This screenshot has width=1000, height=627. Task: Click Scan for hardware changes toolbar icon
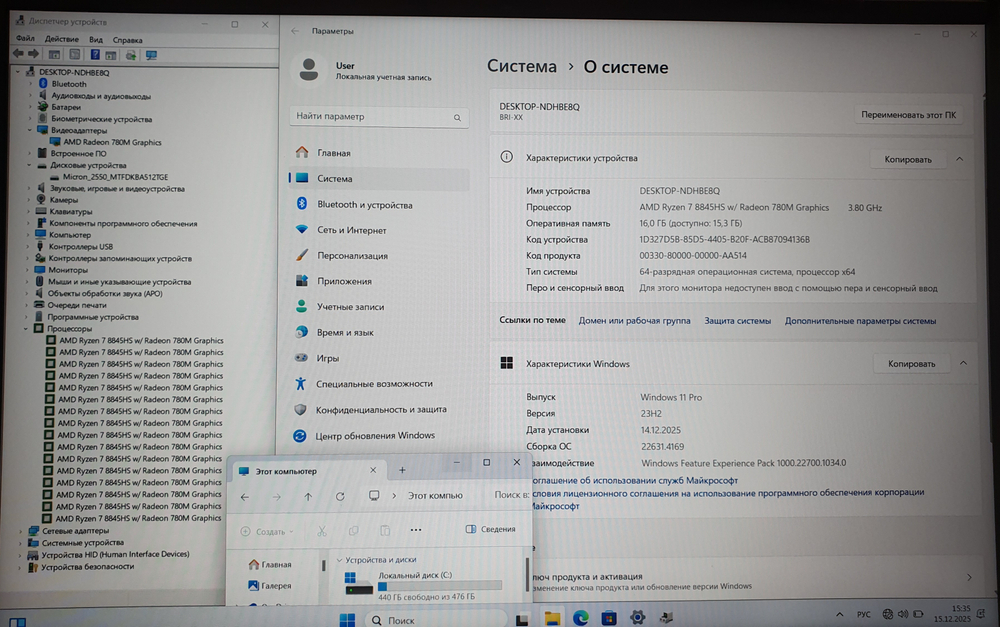pyautogui.click(x=131, y=55)
